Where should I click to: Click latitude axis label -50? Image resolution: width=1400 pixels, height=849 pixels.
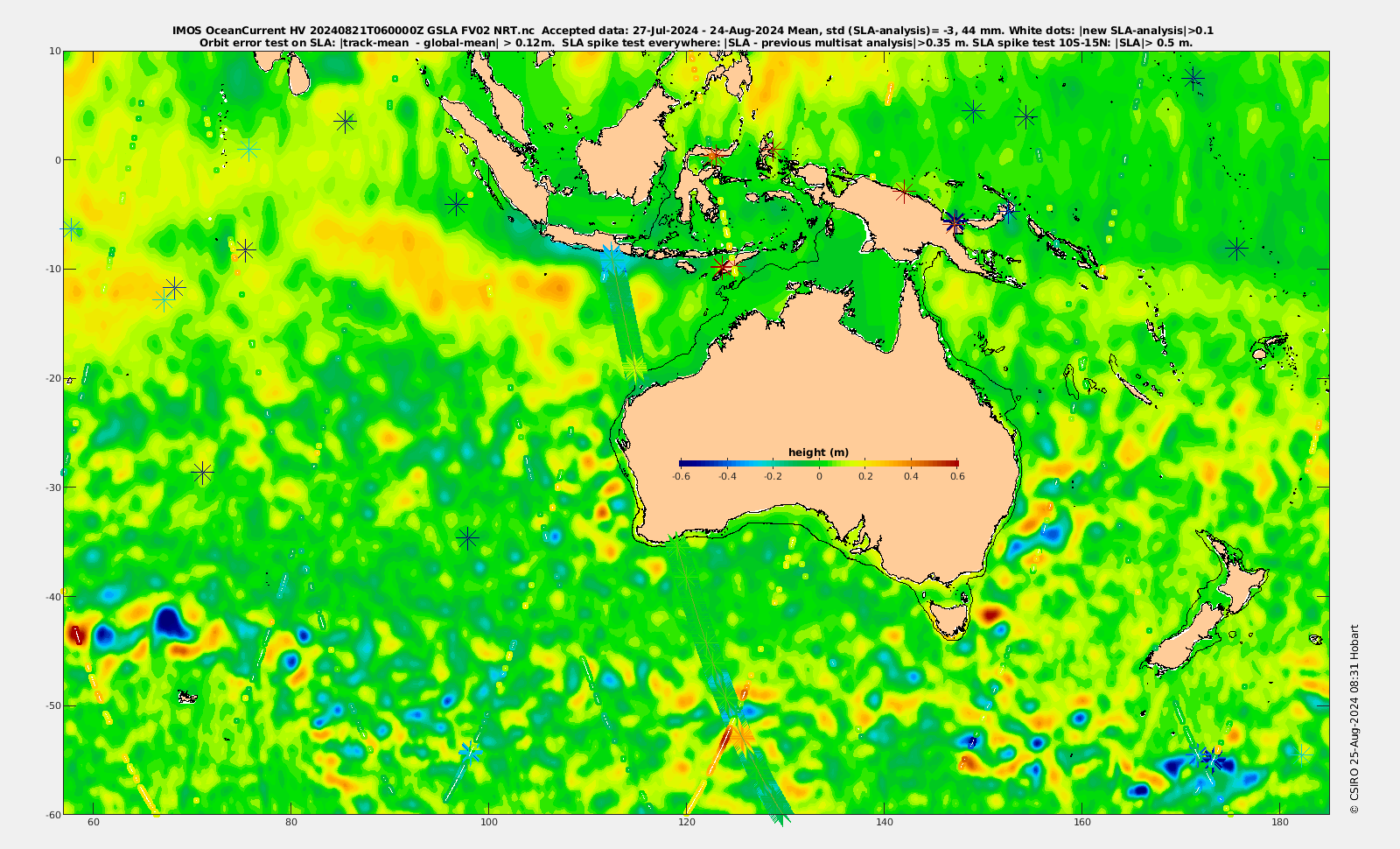point(52,705)
